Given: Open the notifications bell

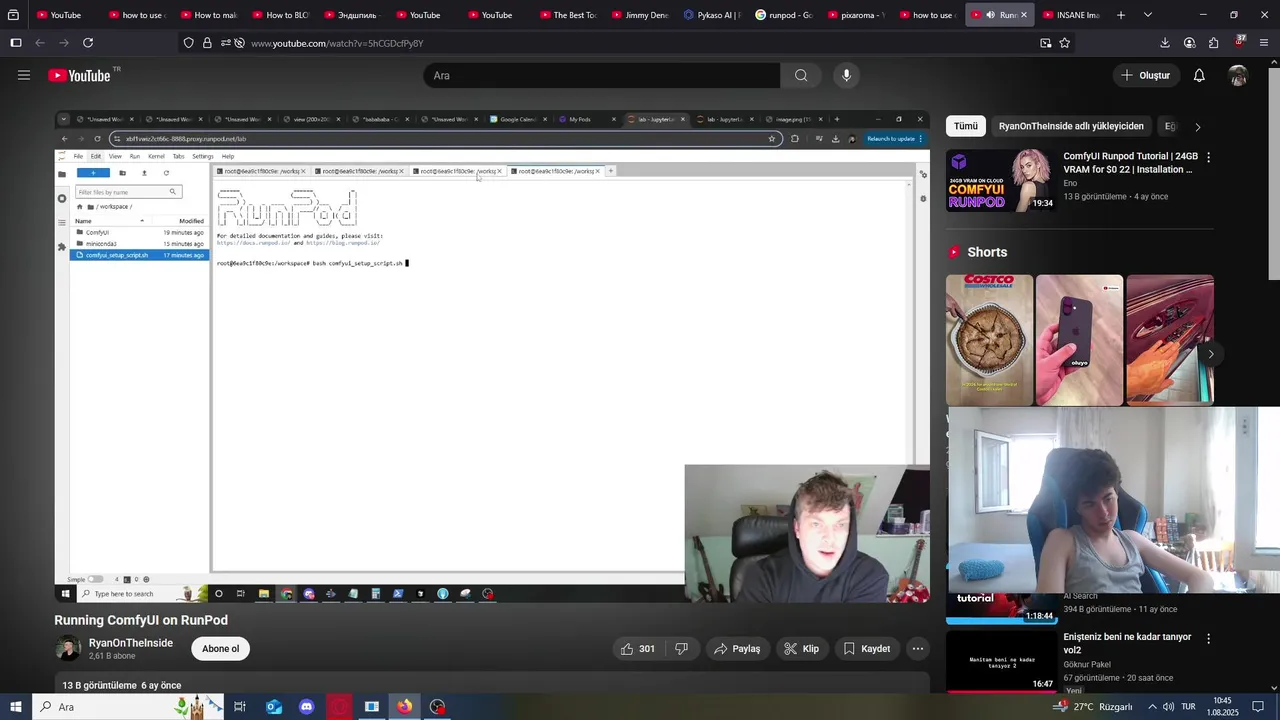Looking at the screenshot, I should (1199, 75).
